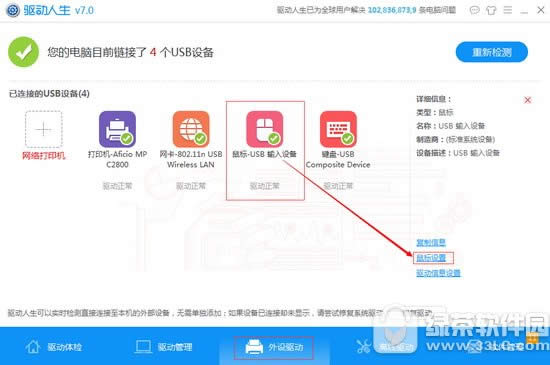The width and height of the screenshot is (550, 365).
Task: Open the 驱动信息设置 link
Action: (438, 273)
